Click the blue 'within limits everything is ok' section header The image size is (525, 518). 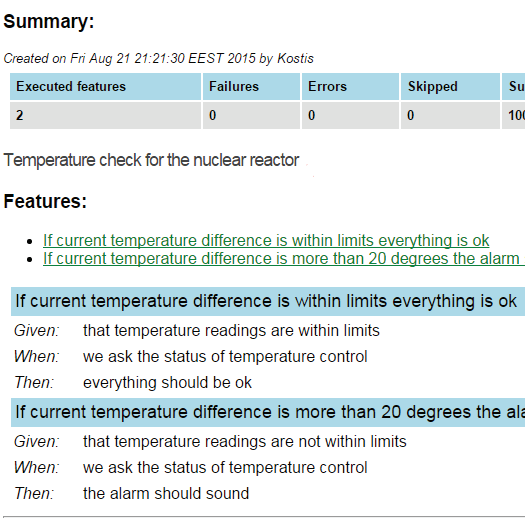coord(268,301)
